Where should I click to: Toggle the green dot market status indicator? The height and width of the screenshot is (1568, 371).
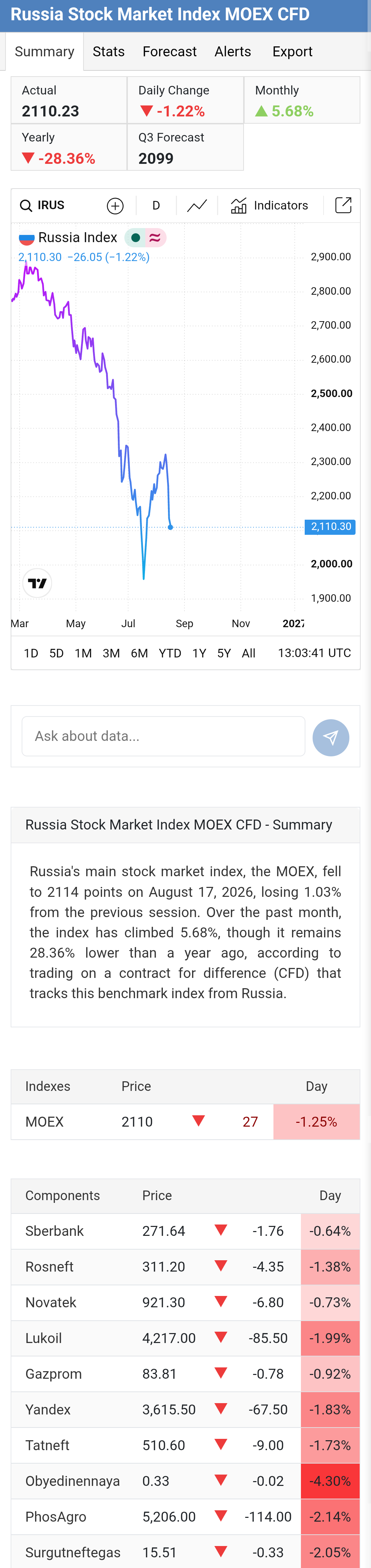pos(135,237)
